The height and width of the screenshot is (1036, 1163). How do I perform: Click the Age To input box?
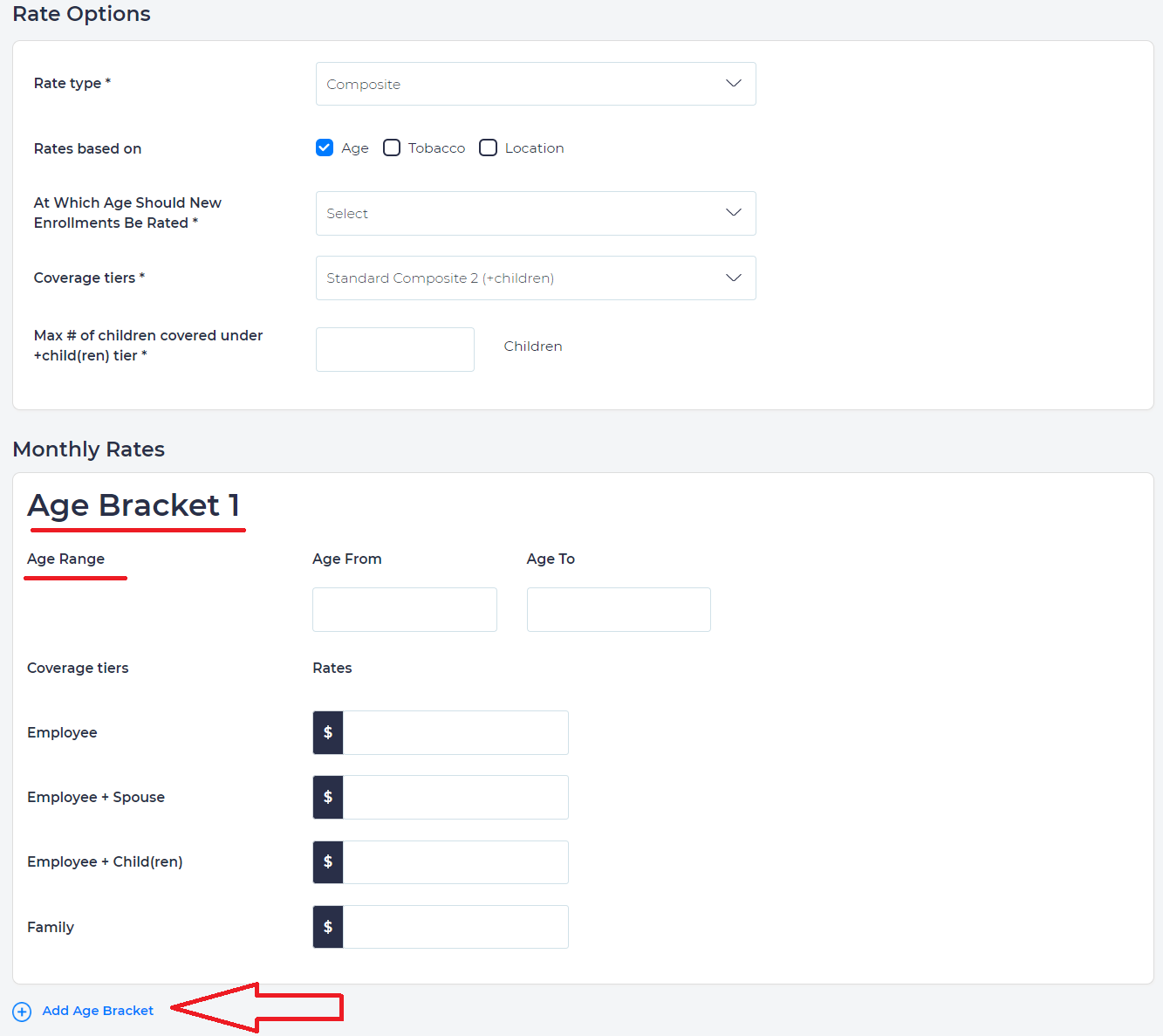coord(619,609)
